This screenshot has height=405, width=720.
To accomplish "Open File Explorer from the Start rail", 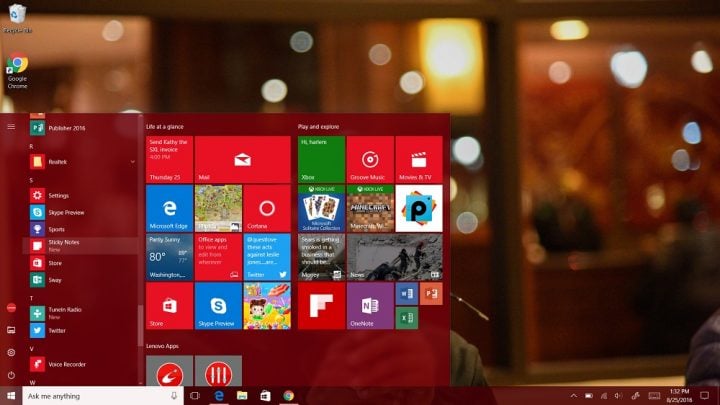I will (11, 330).
